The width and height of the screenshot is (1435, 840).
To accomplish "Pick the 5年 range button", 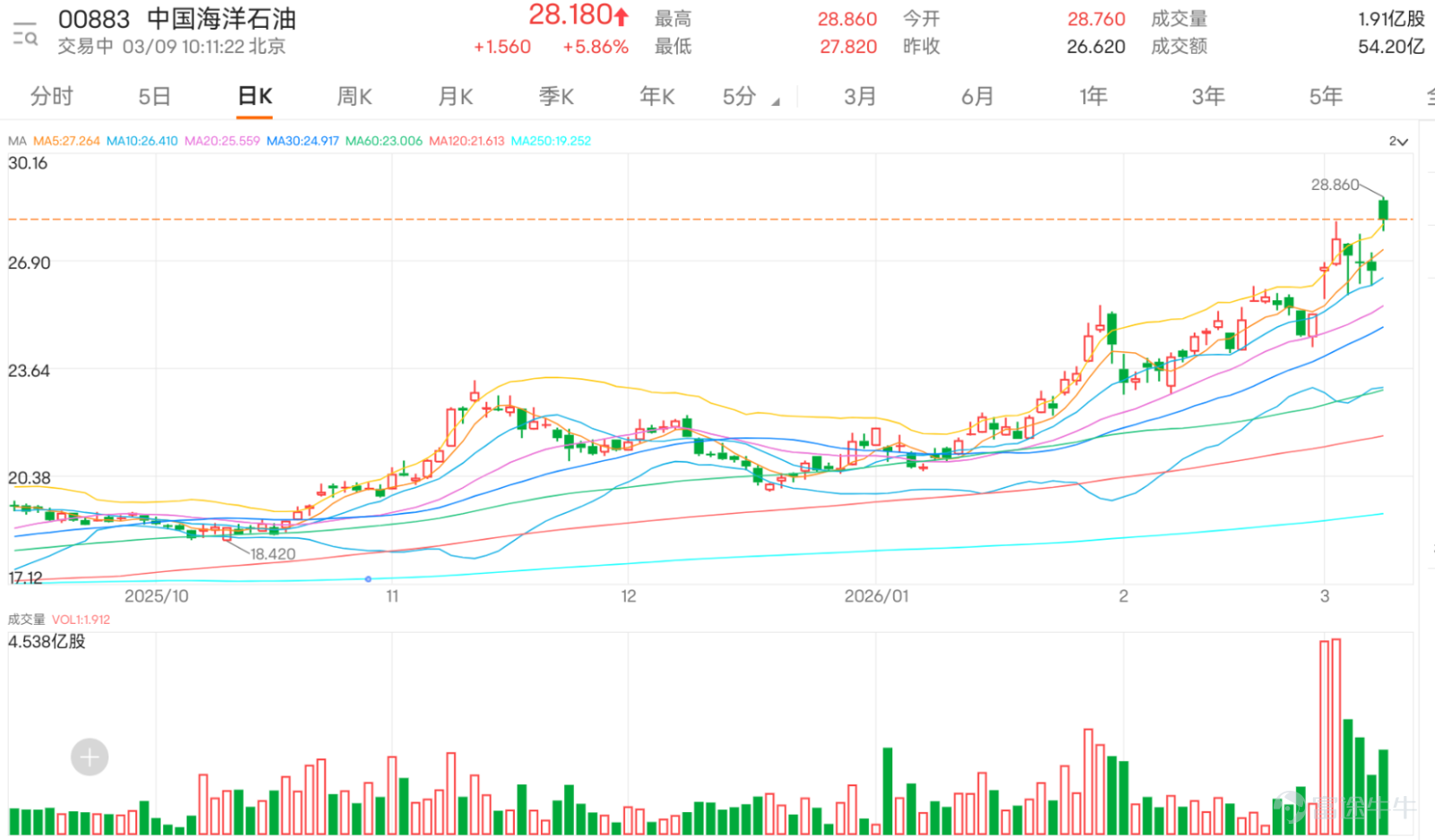I will coord(1326,97).
